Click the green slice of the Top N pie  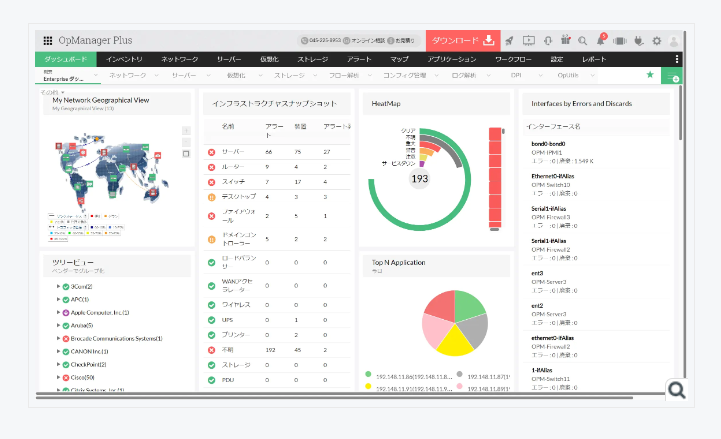(x=468, y=306)
